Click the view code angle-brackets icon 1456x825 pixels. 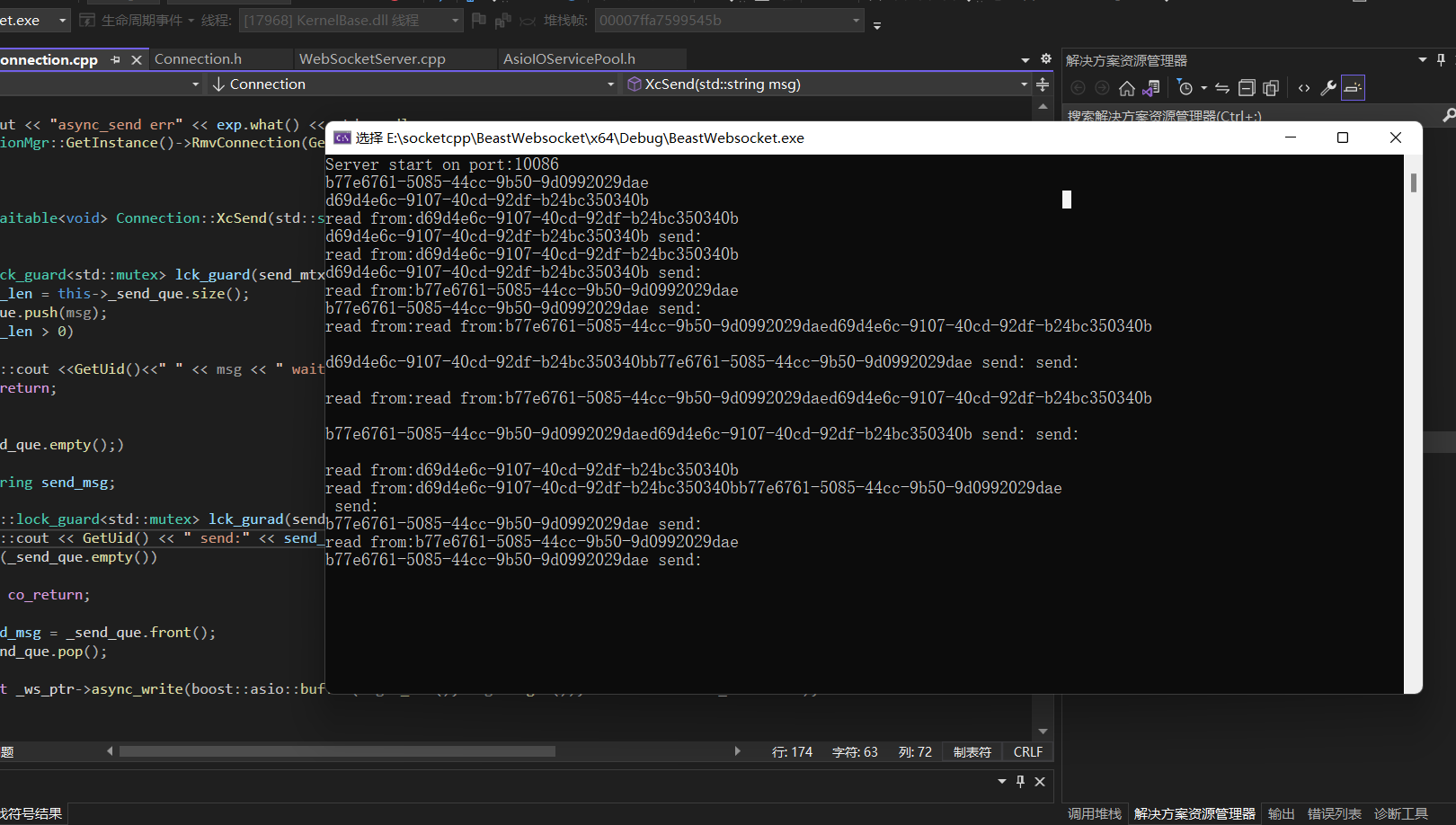point(1304,88)
